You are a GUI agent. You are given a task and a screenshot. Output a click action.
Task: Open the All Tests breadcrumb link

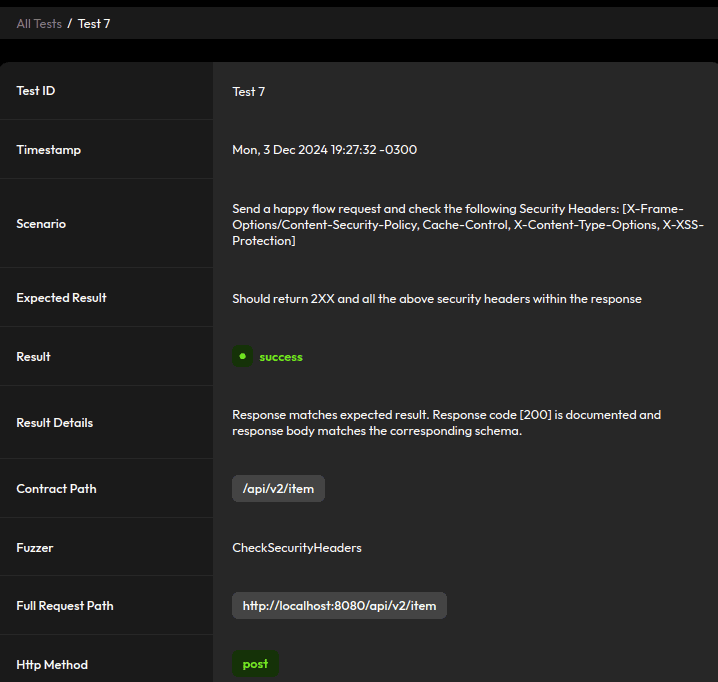click(x=39, y=23)
